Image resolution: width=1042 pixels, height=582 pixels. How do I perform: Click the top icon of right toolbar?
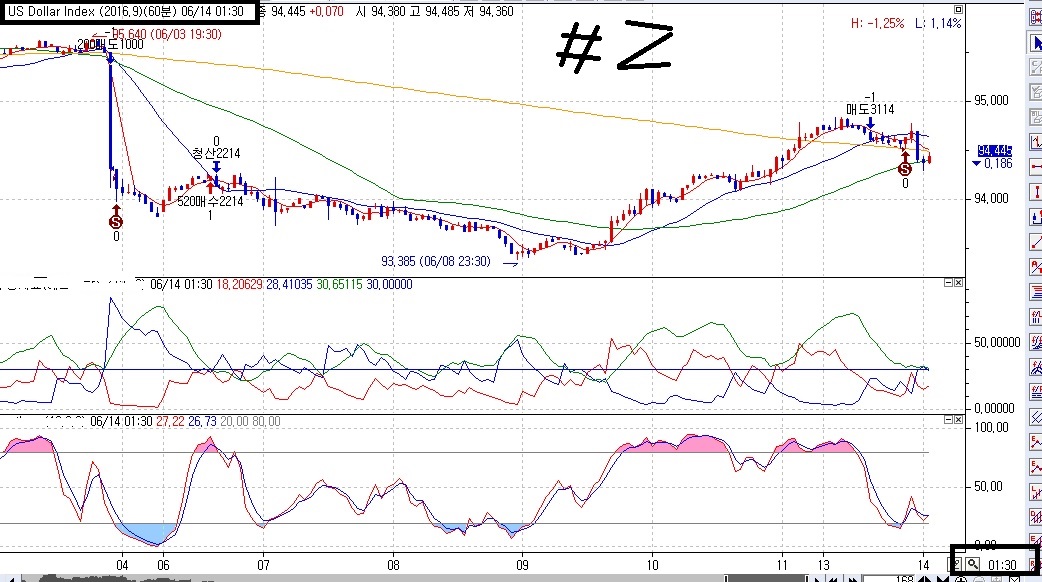(x=1033, y=18)
